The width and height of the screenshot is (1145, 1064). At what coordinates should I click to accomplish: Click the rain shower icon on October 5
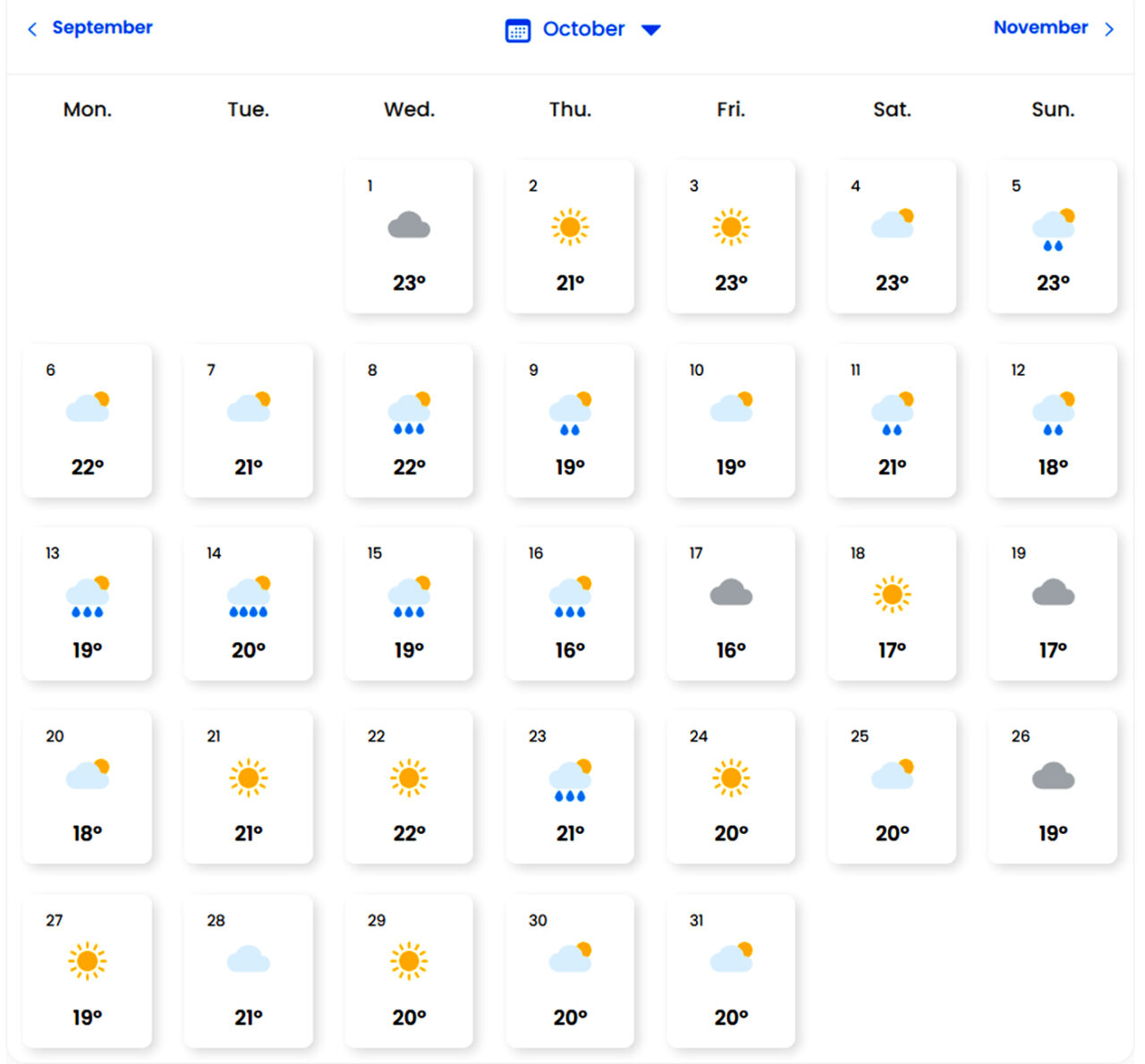click(x=1053, y=230)
